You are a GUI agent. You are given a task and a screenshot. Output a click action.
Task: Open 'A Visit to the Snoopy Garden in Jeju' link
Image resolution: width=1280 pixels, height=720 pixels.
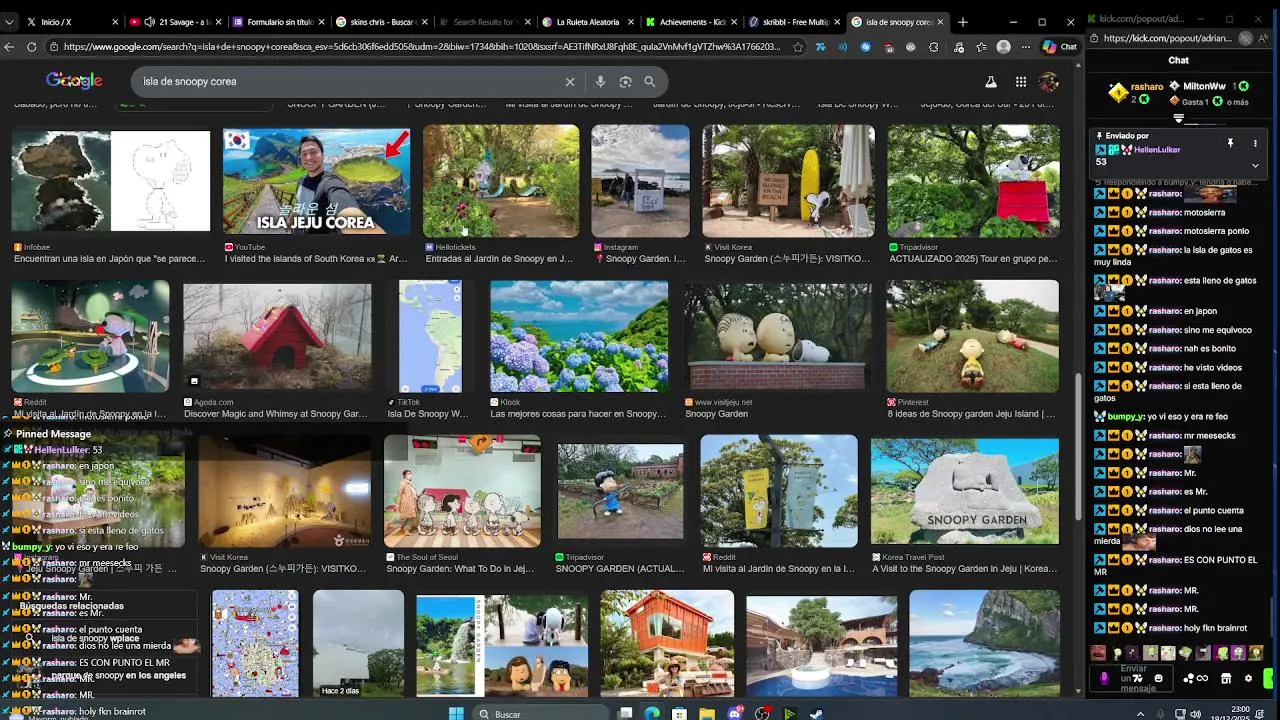coord(964,569)
